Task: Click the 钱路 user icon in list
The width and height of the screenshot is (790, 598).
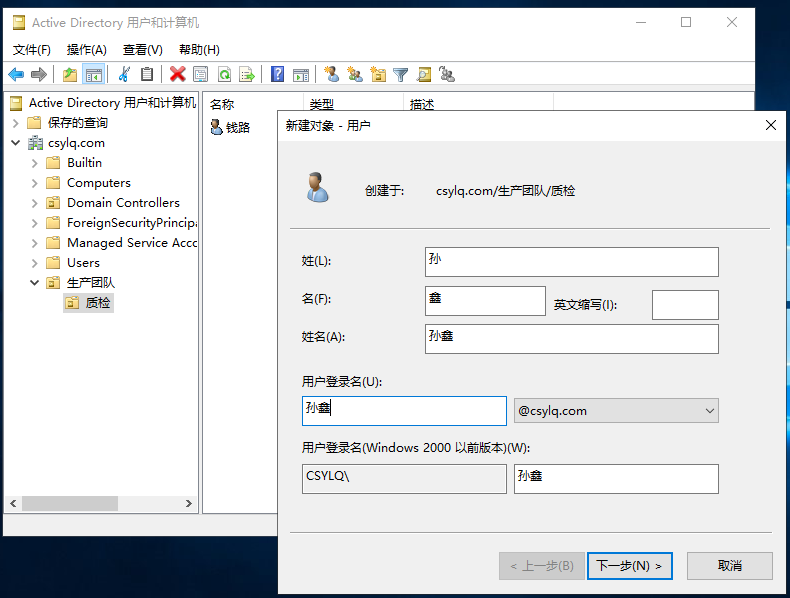Action: point(216,127)
